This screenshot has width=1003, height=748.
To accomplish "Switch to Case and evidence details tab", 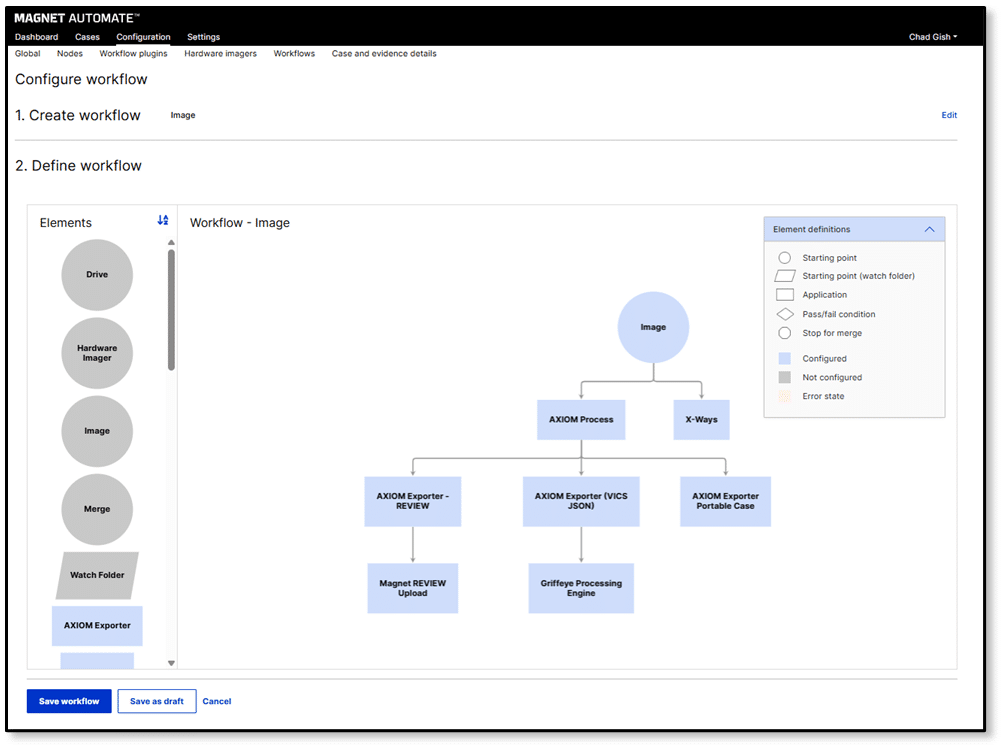I will (x=384, y=54).
